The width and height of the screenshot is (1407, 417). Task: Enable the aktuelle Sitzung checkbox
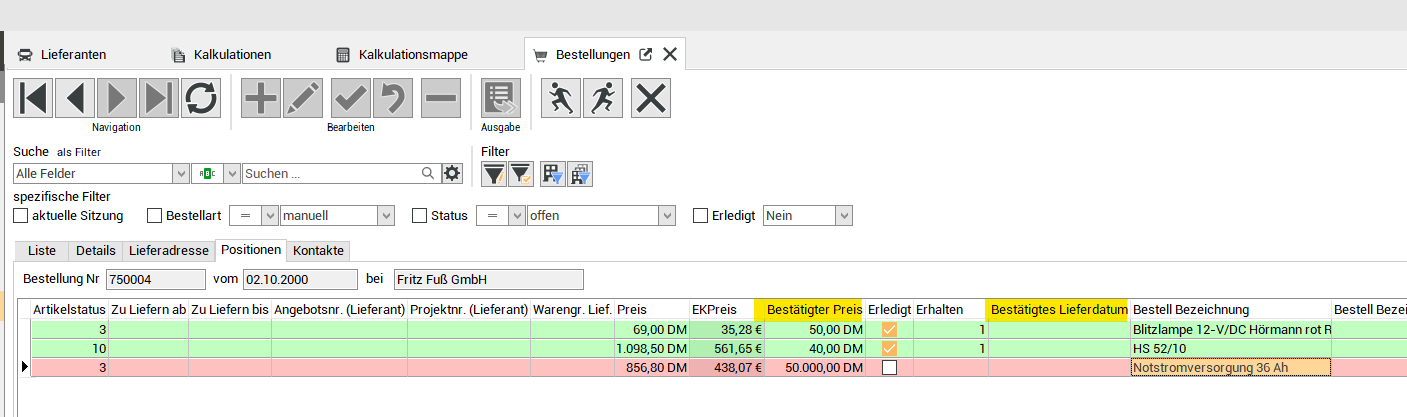(20, 215)
